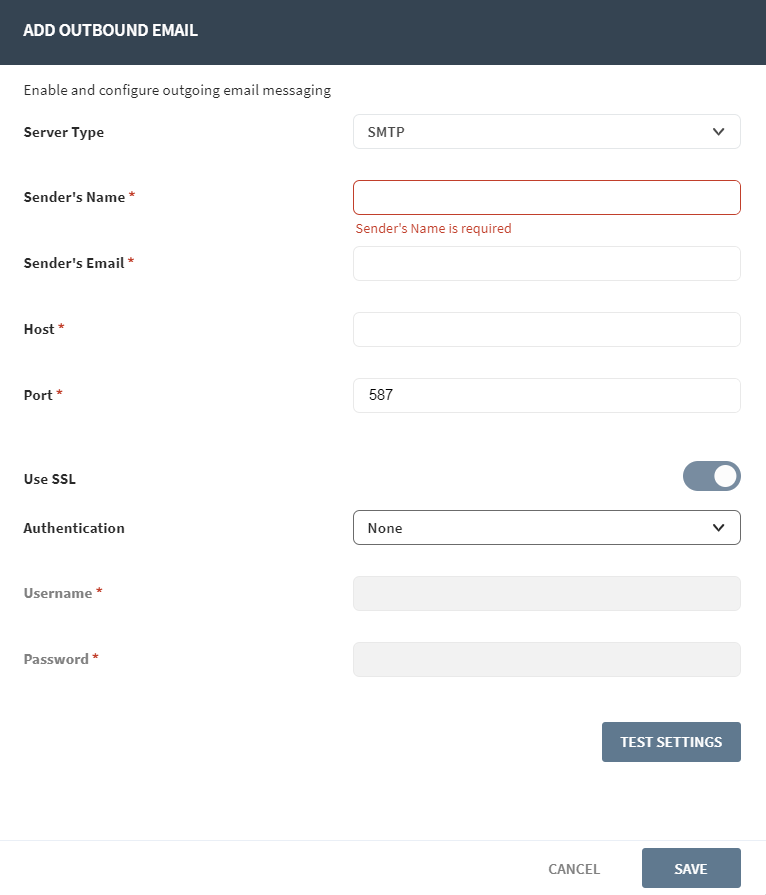Open the Server Type dropdown showing SMTP
The image size is (766, 895).
(547, 132)
